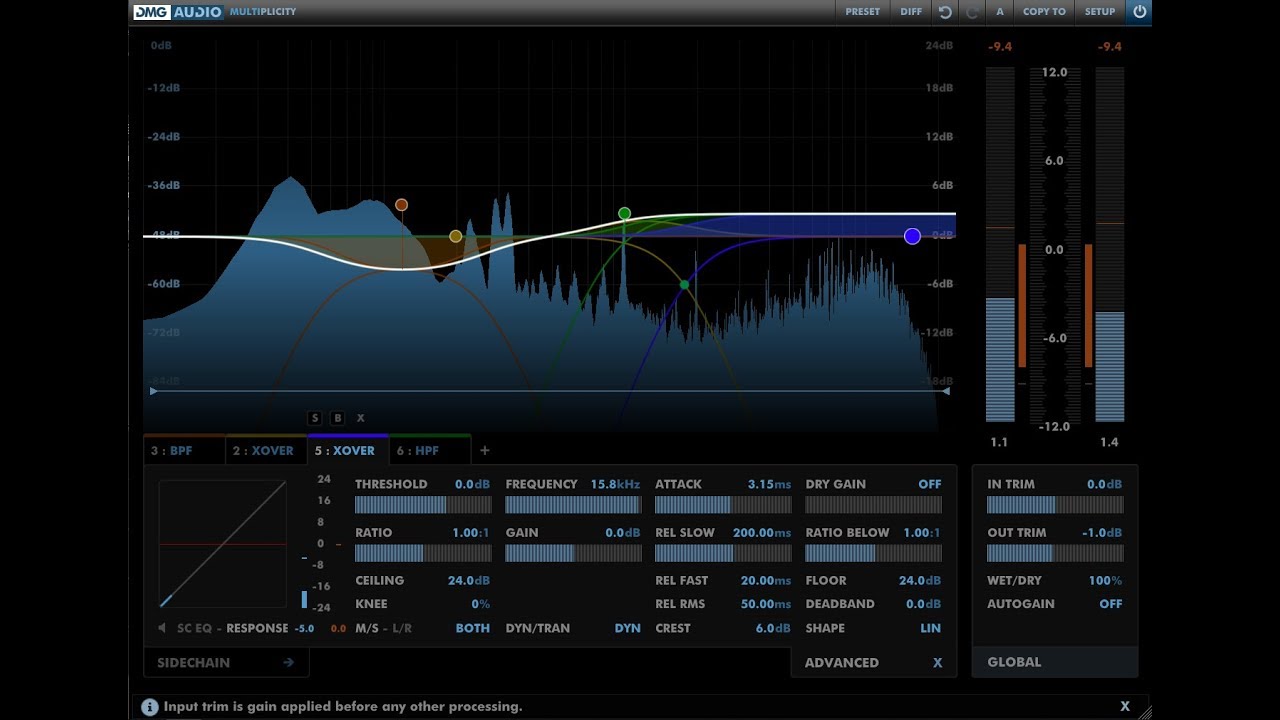
Task: Click the WET/DRY 100% value
Action: click(x=1105, y=580)
